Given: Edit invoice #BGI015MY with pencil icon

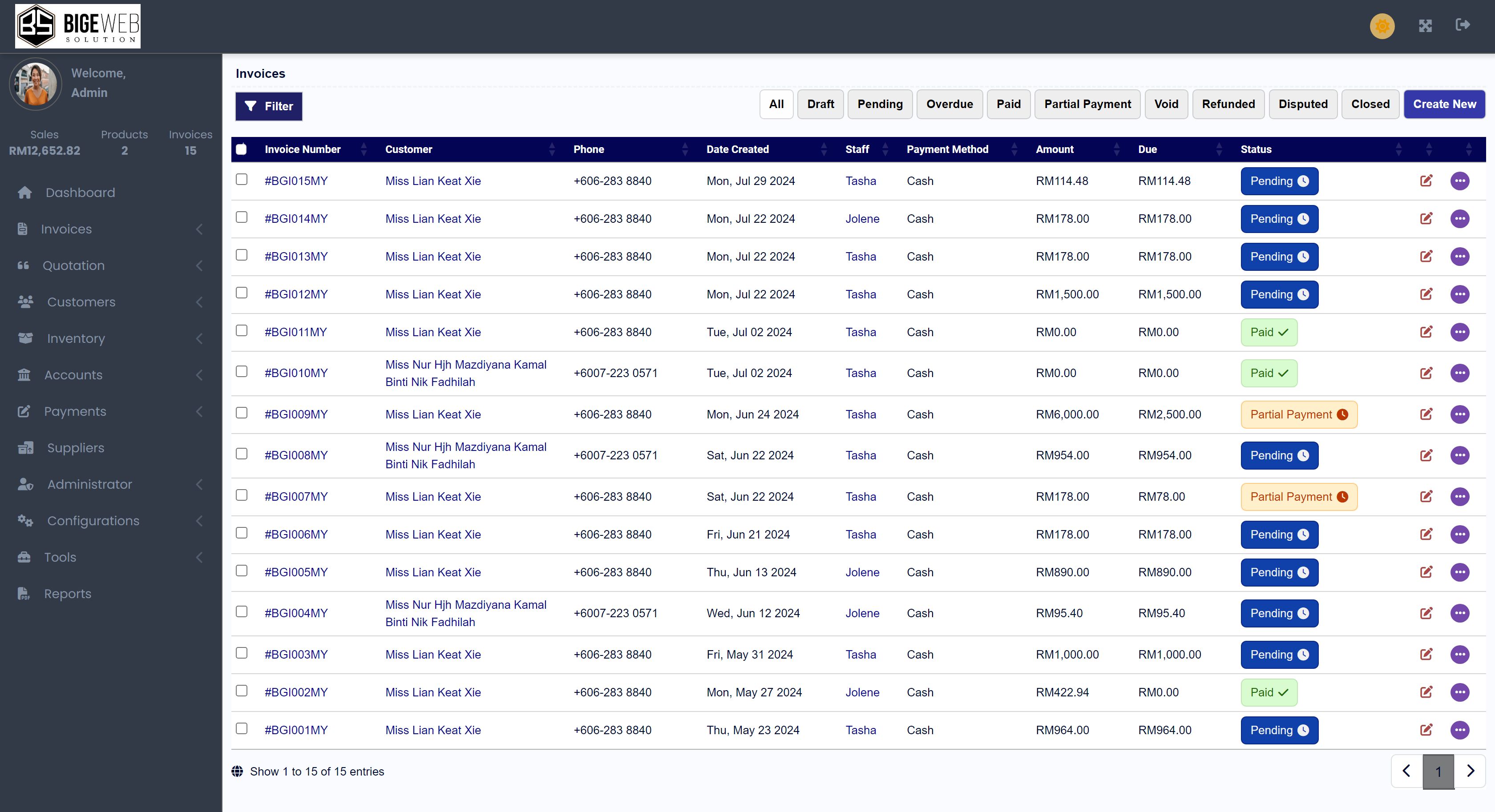Looking at the screenshot, I should click(1426, 181).
